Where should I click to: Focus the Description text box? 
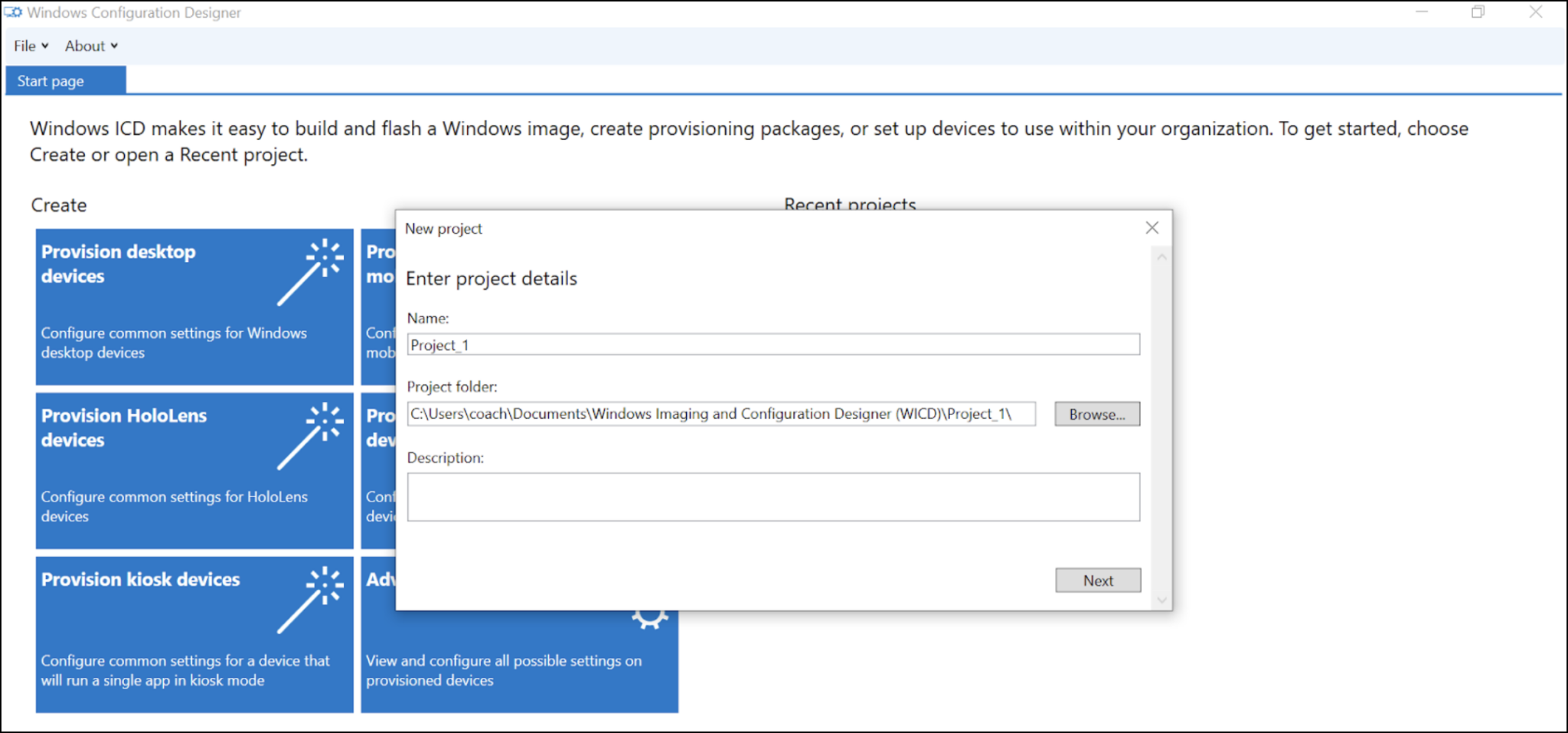(773, 497)
